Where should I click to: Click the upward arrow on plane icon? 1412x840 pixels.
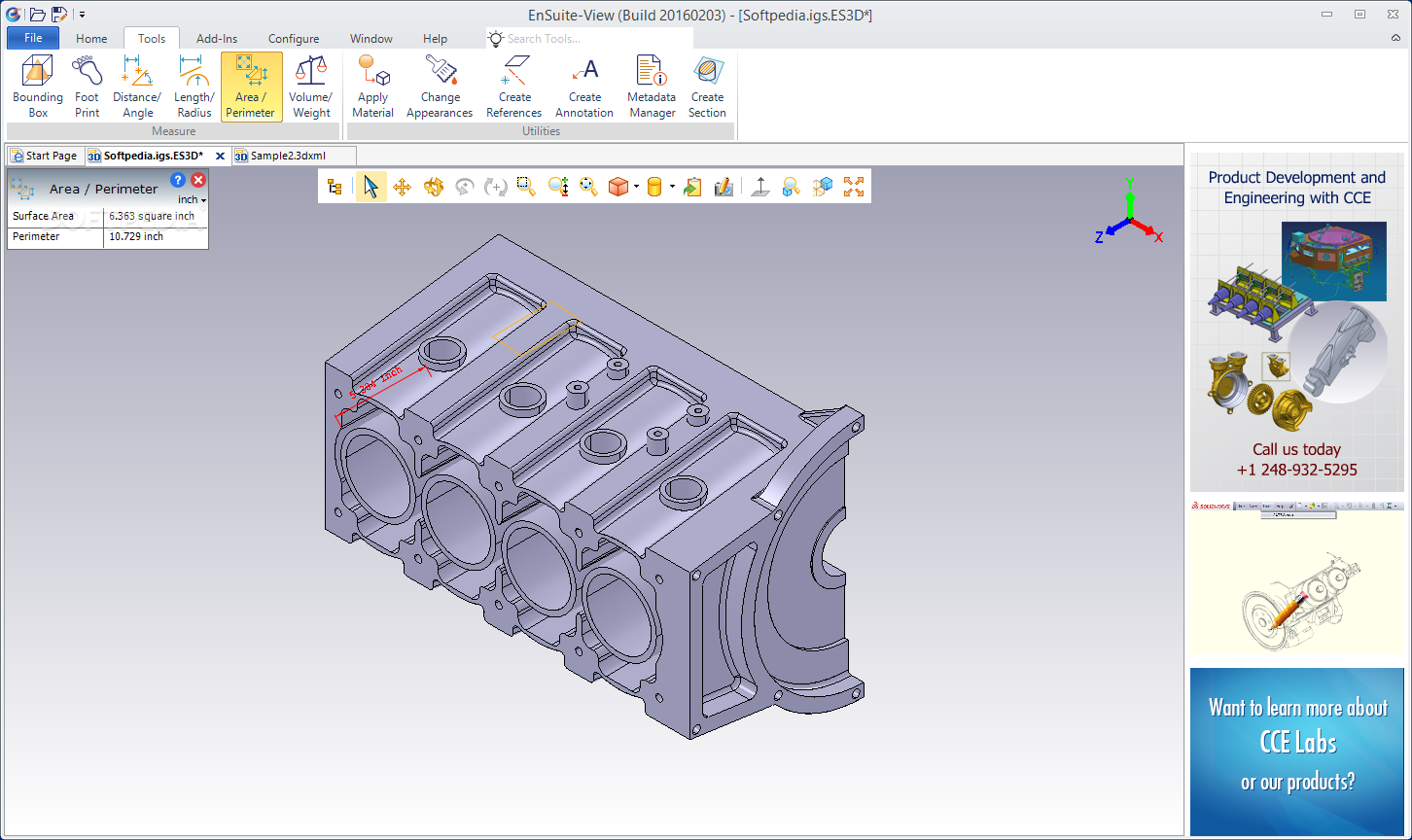click(x=760, y=187)
